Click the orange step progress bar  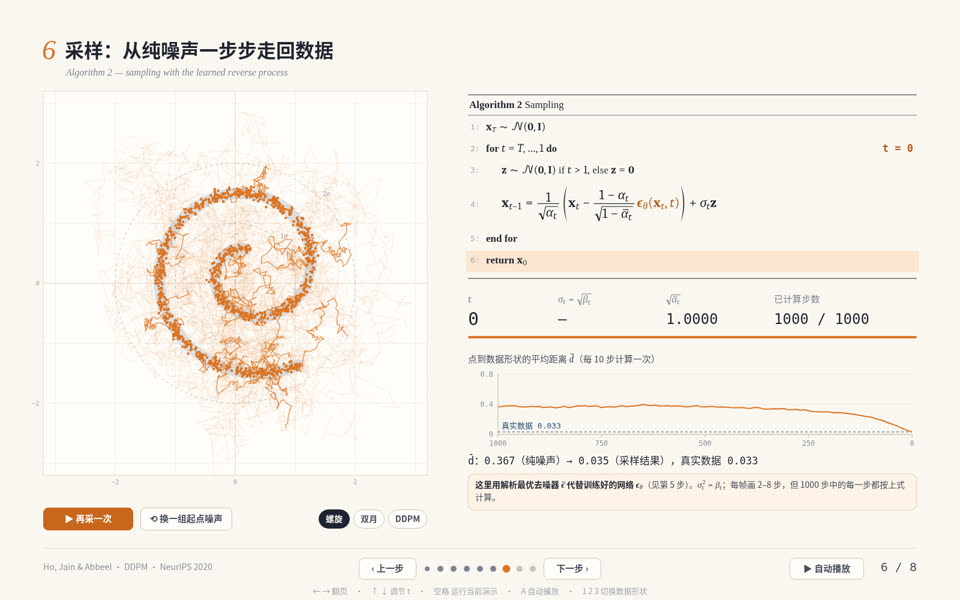tap(692, 337)
